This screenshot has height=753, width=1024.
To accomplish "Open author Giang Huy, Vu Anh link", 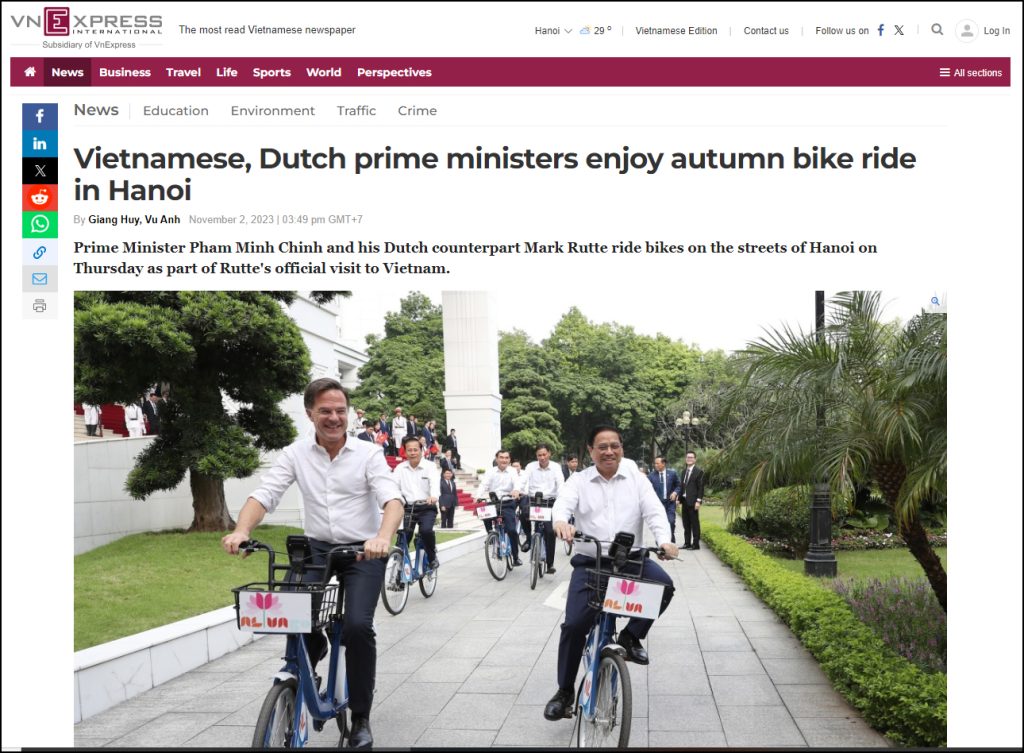I will coord(134,219).
